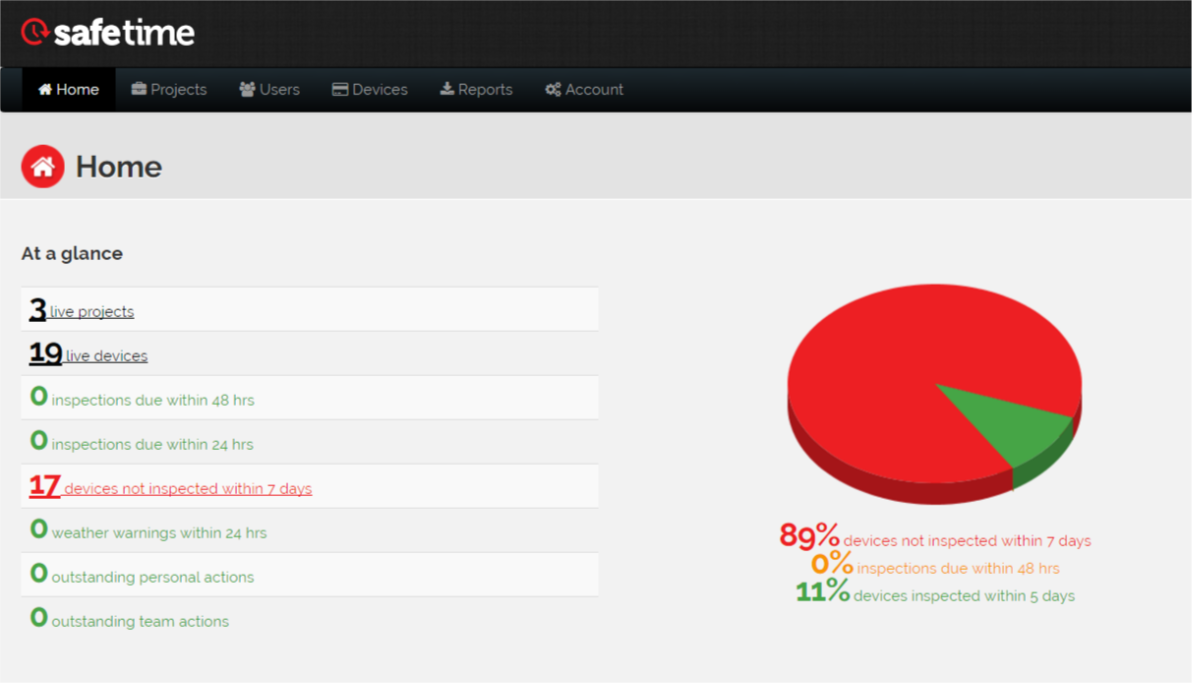This screenshot has width=1192, height=683.
Task: Click the 'Home' page title text
Action: pos(119,167)
